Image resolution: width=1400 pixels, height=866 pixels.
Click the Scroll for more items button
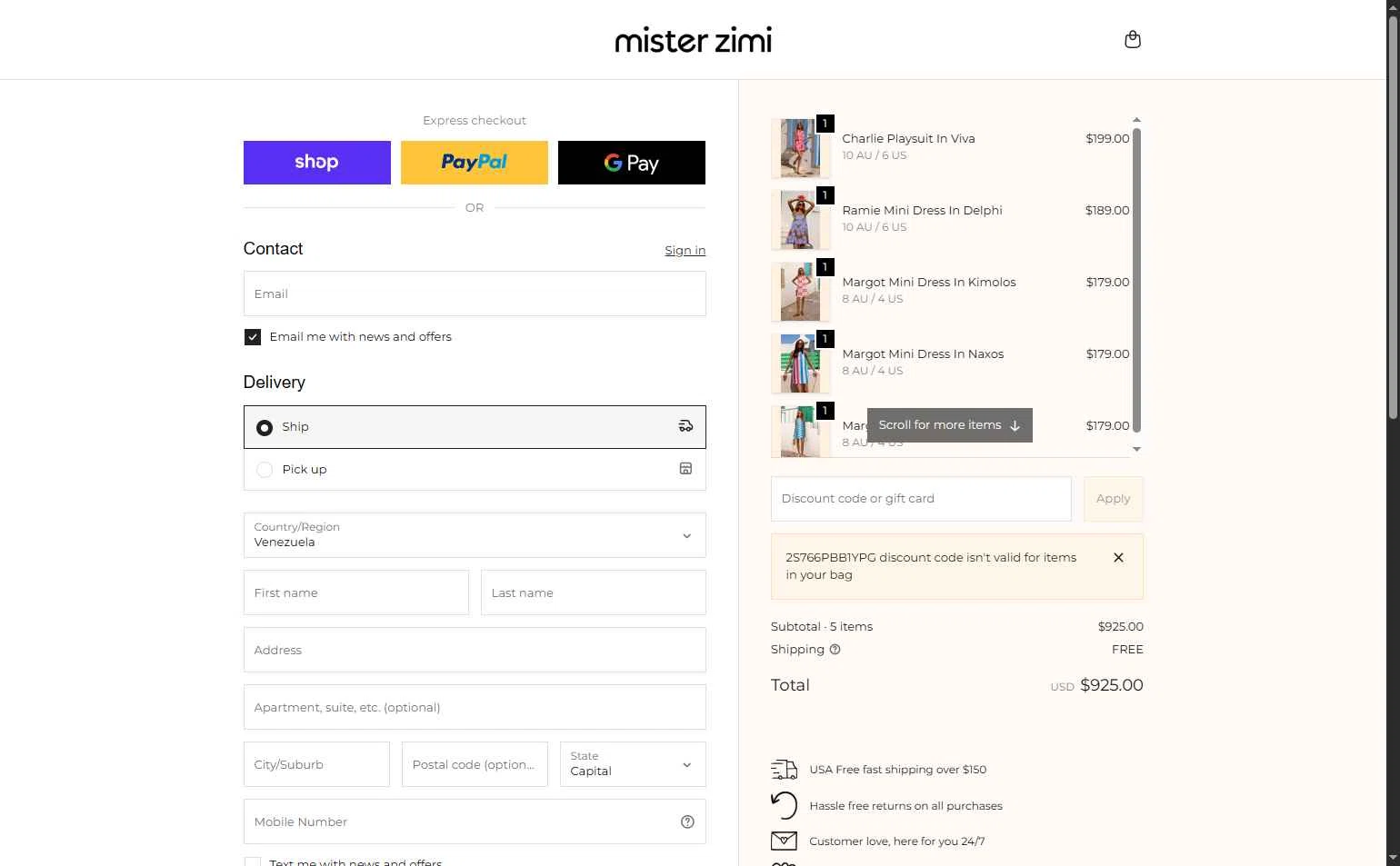click(949, 425)
